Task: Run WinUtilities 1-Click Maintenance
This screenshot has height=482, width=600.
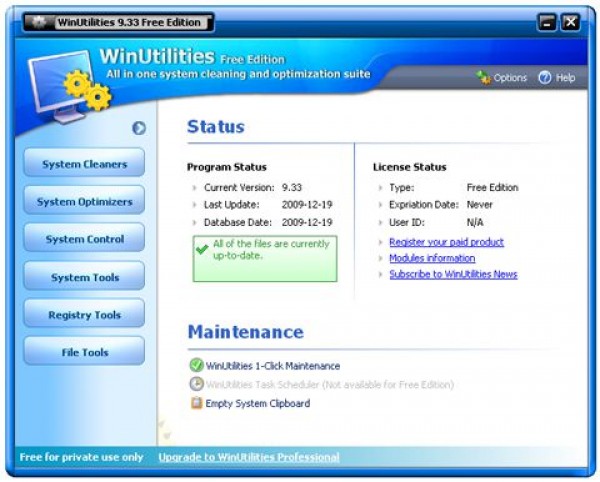Action: coord(273,366)
